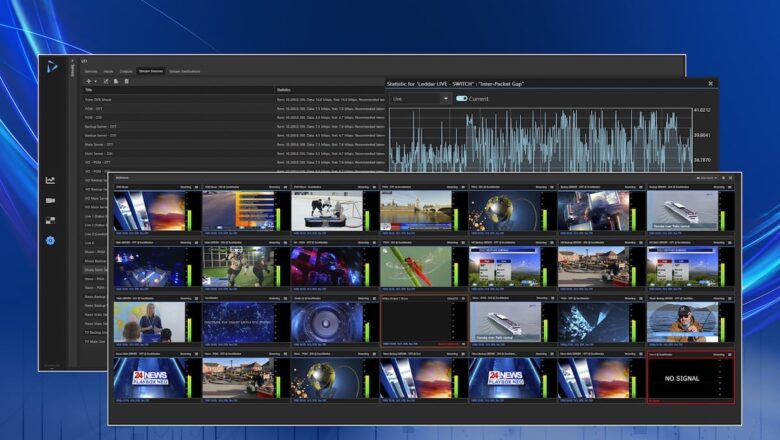Open the fisherman tile's menu icon
The height and width of the screenshot is (440, 780).
point(730,298)
